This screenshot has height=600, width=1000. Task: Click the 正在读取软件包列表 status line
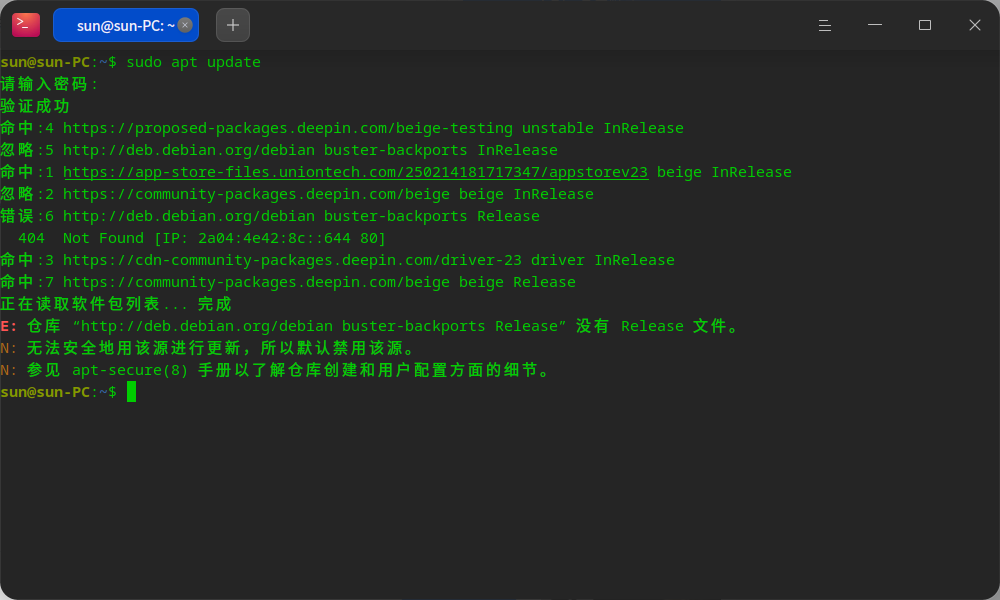click(x=115, y=304)
